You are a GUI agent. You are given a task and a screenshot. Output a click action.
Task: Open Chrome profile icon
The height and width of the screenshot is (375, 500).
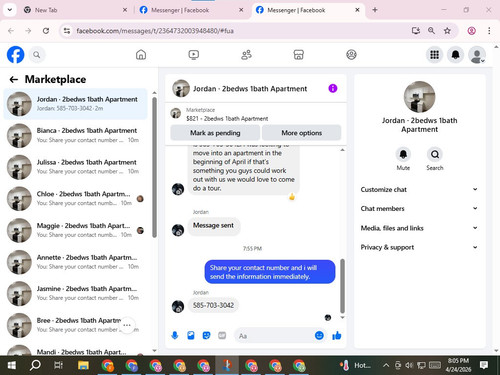pyautogui.click(x=471, y=31)
